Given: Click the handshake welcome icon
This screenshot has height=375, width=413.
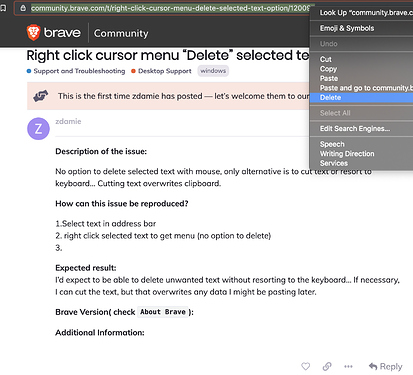Looking at the screenshot, I should (41, 96).
